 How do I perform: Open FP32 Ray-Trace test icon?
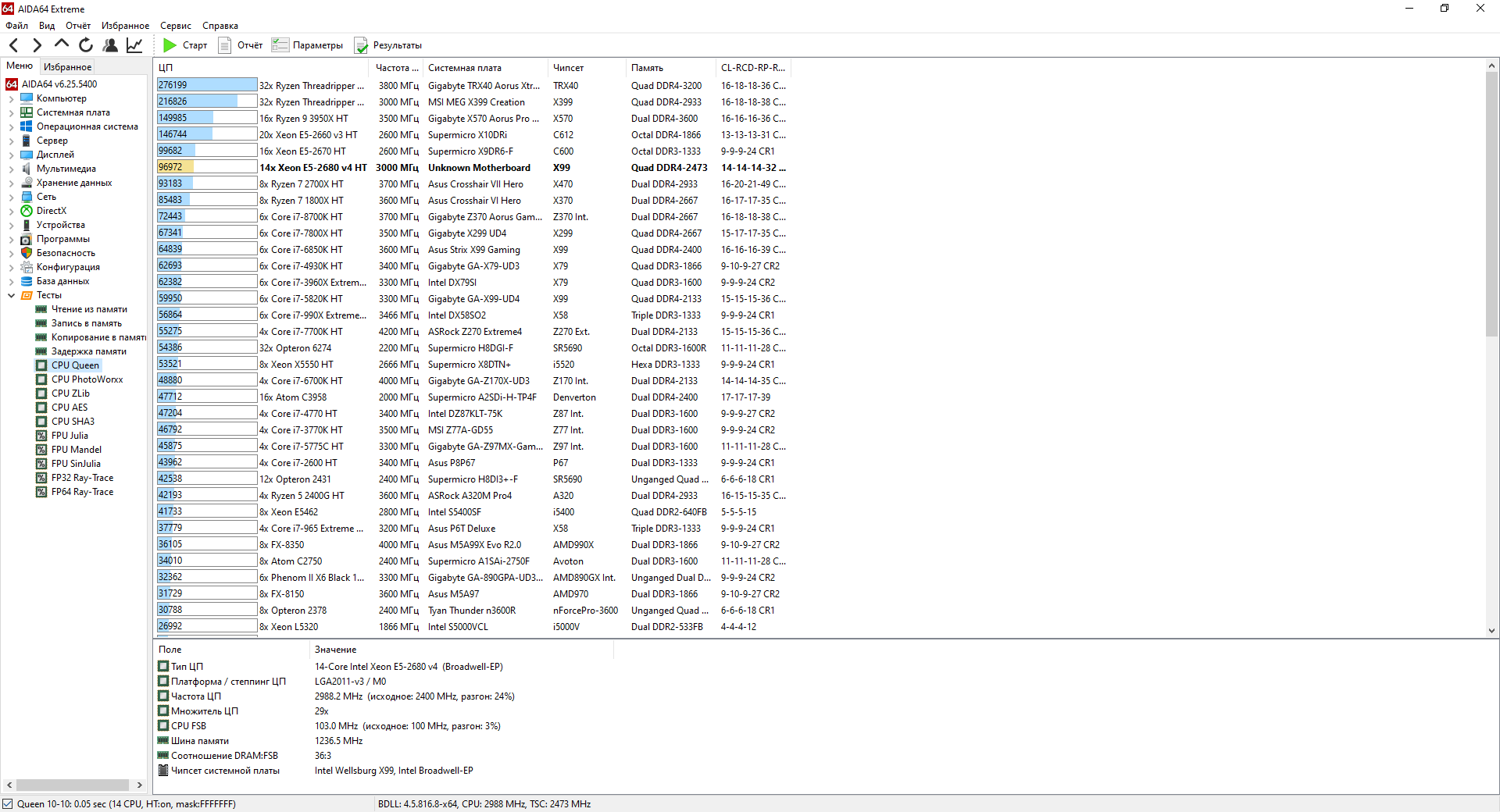click(41, 478)
